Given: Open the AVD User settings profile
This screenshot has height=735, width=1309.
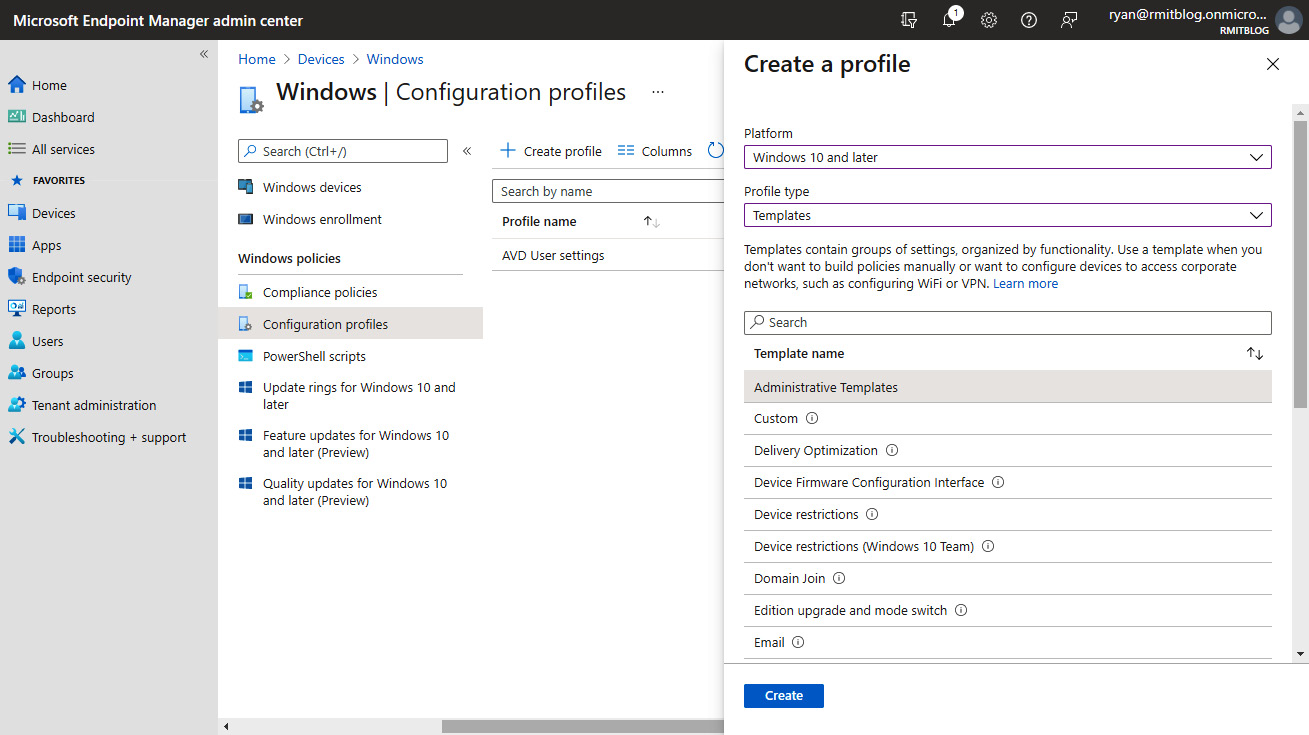Looking at the screenshot, I should (x=553, y=255).
